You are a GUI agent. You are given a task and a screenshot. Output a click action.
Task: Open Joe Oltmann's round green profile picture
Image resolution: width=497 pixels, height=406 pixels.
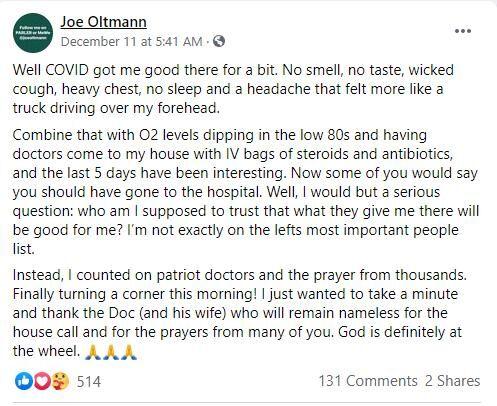pyautogui.click(x=33, y=33)
